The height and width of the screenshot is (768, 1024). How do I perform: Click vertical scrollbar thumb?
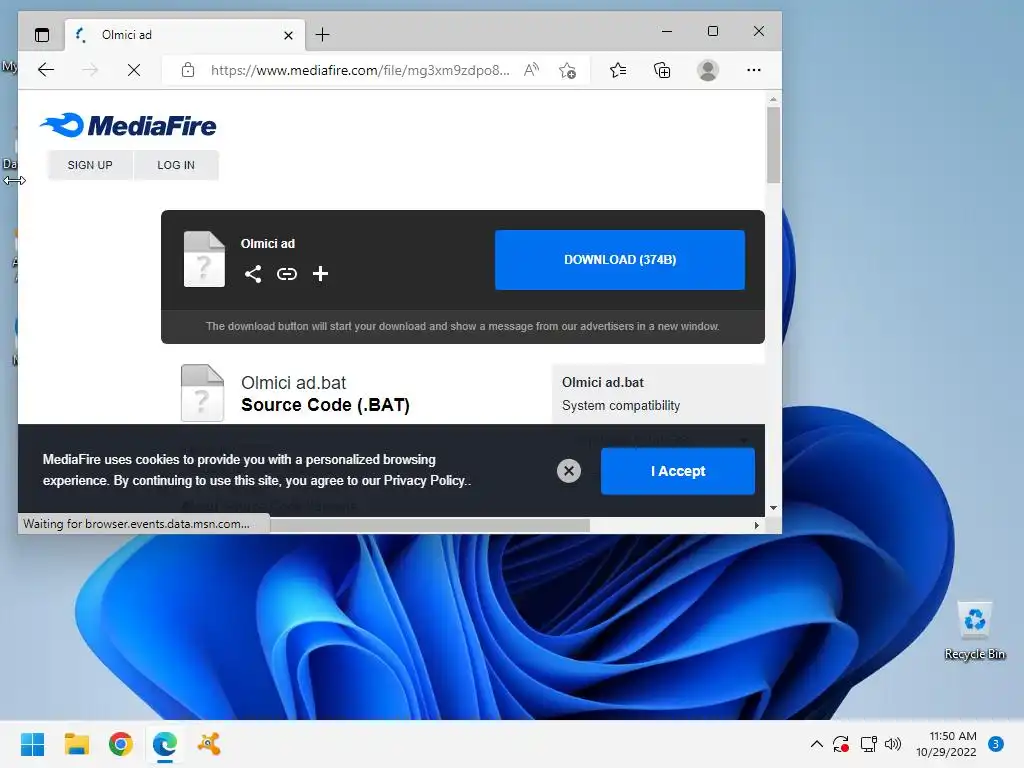click(x=773, y=145)
